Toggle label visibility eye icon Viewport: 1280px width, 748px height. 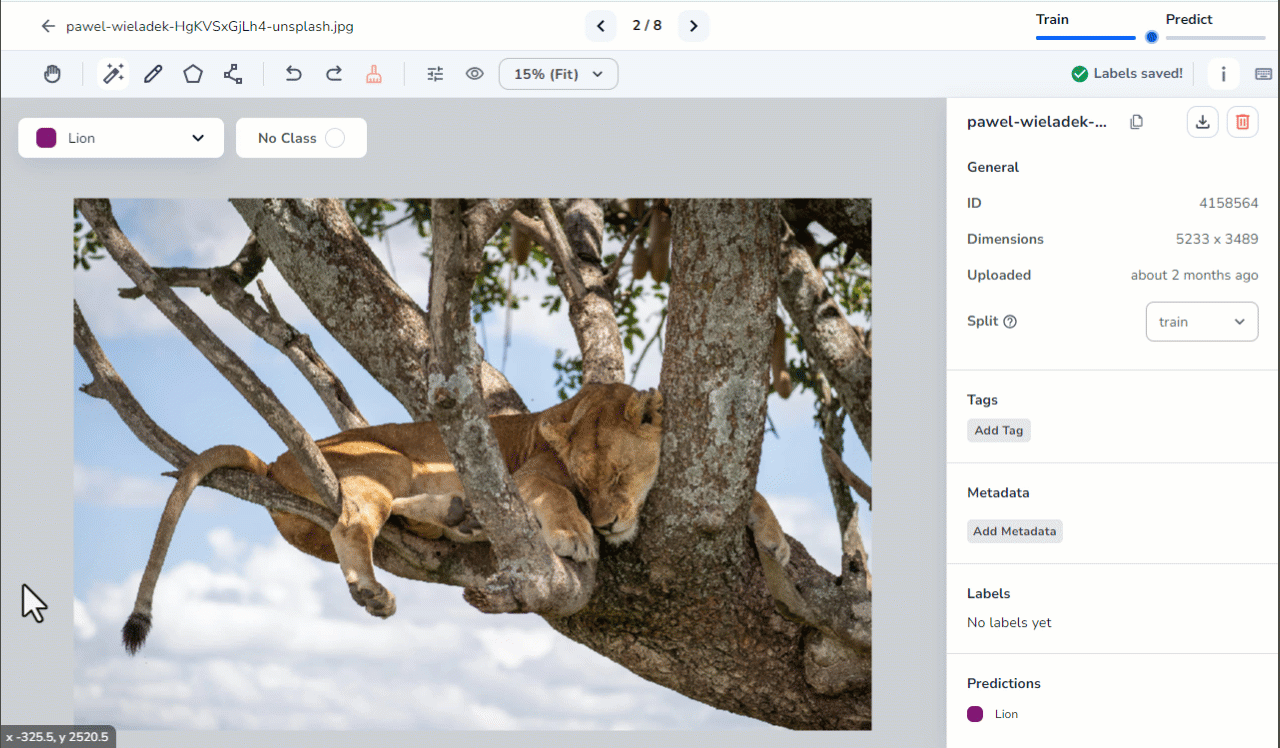click(x=475, y=74)
